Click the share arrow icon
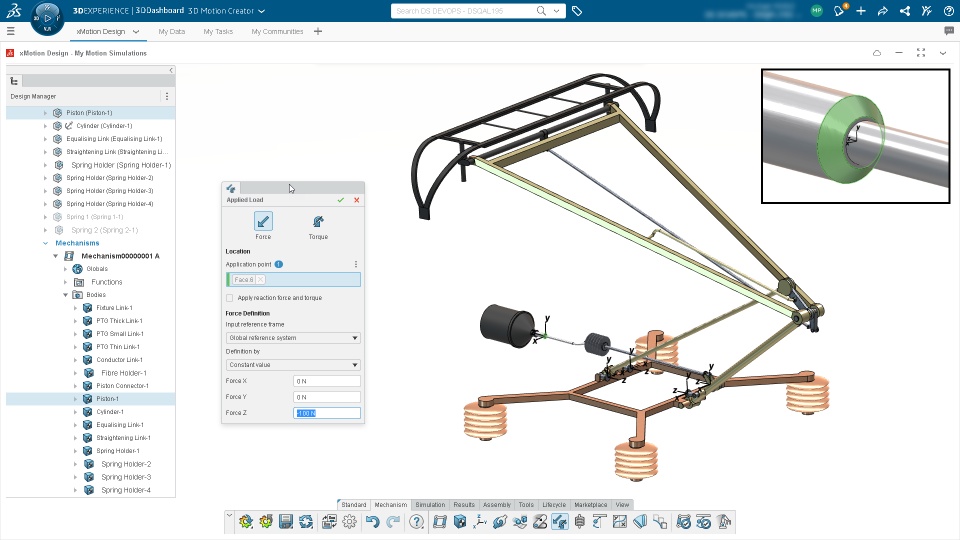This screenshot has height=540, width=960. [882, 10]
